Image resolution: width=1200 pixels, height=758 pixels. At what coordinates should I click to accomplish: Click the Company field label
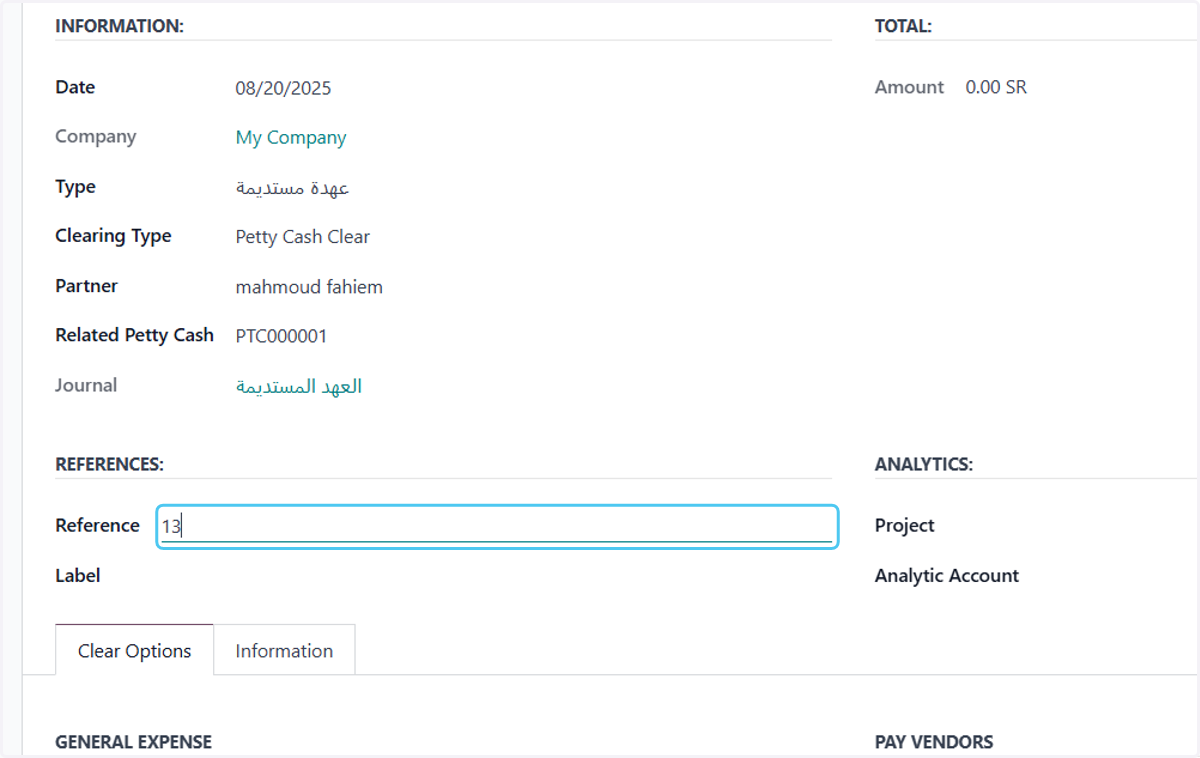(x=96, y=137)
